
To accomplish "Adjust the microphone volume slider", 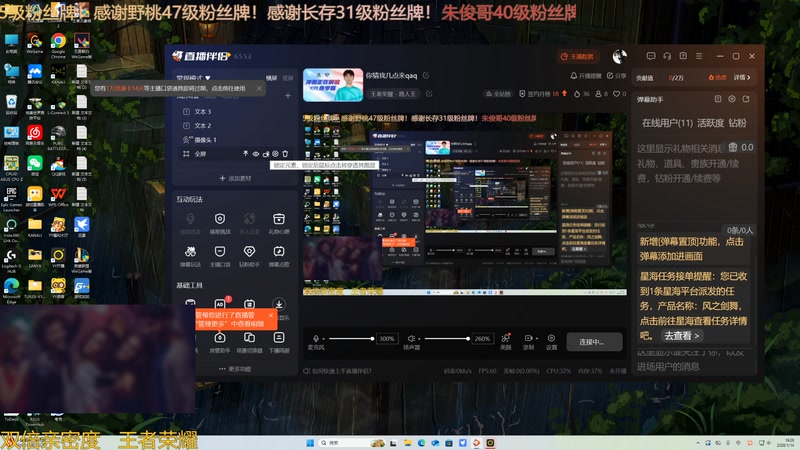I will (x=351, y=338).
